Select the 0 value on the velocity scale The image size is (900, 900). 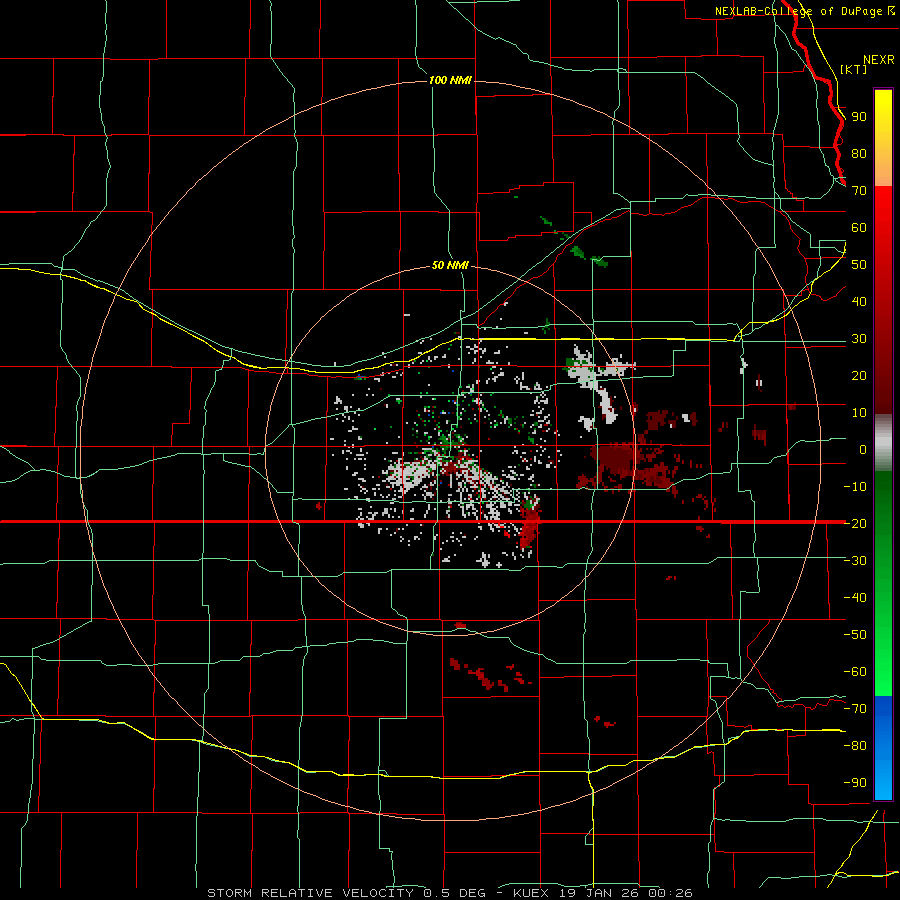click(x=863, y=449)
